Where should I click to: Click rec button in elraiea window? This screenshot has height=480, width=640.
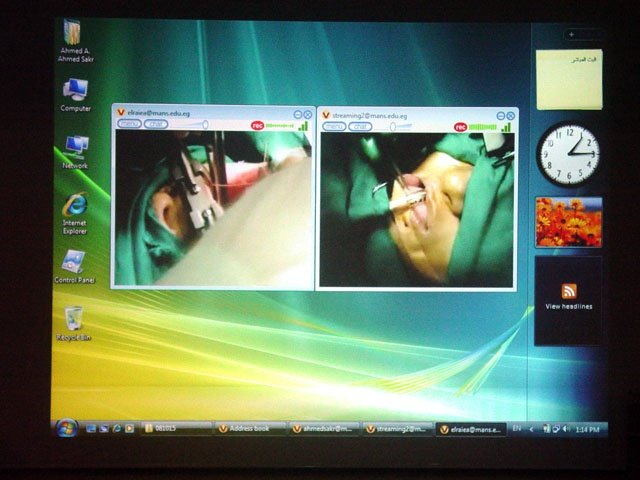[258, 126]
